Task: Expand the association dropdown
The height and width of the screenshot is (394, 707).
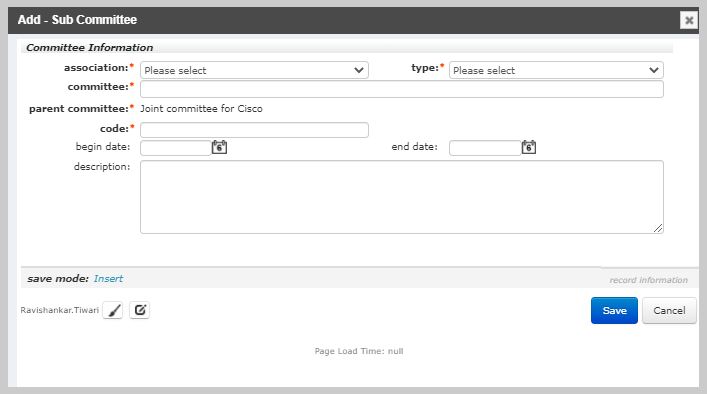Action: [254, 70]
